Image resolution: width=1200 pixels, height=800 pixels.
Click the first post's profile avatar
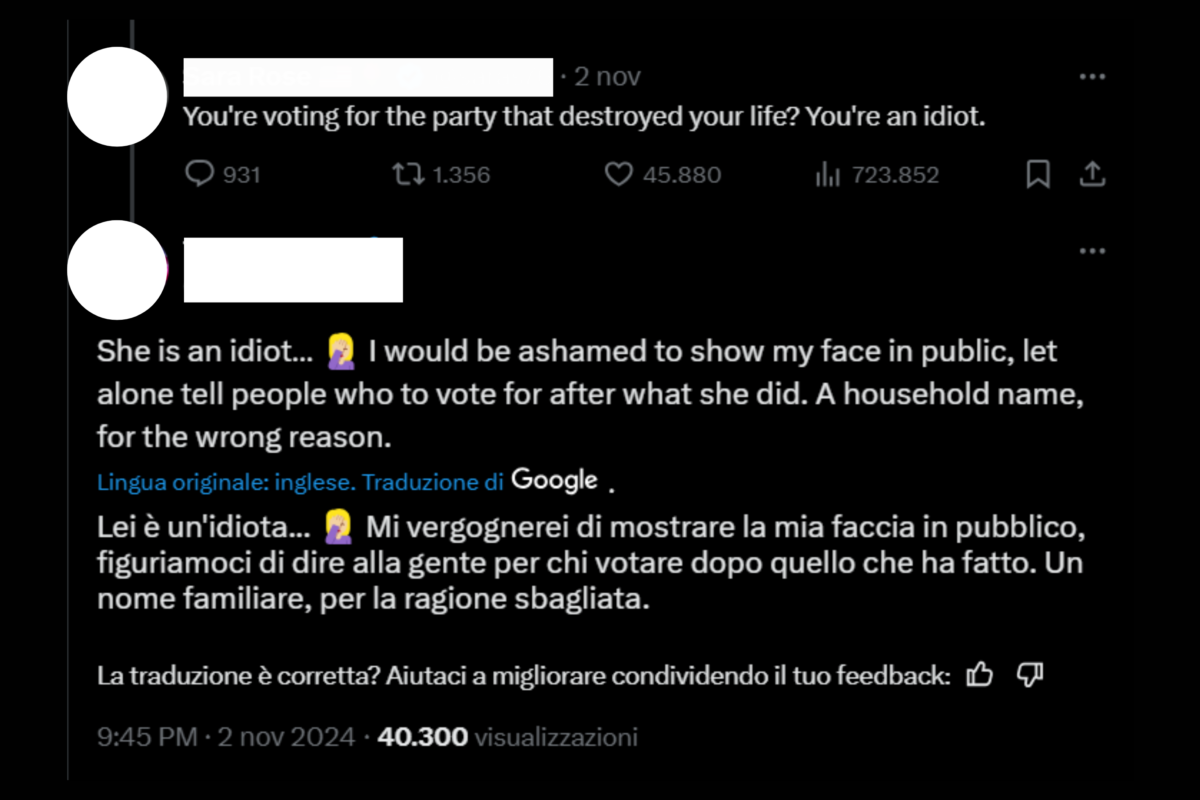click(x=117, y=97)
